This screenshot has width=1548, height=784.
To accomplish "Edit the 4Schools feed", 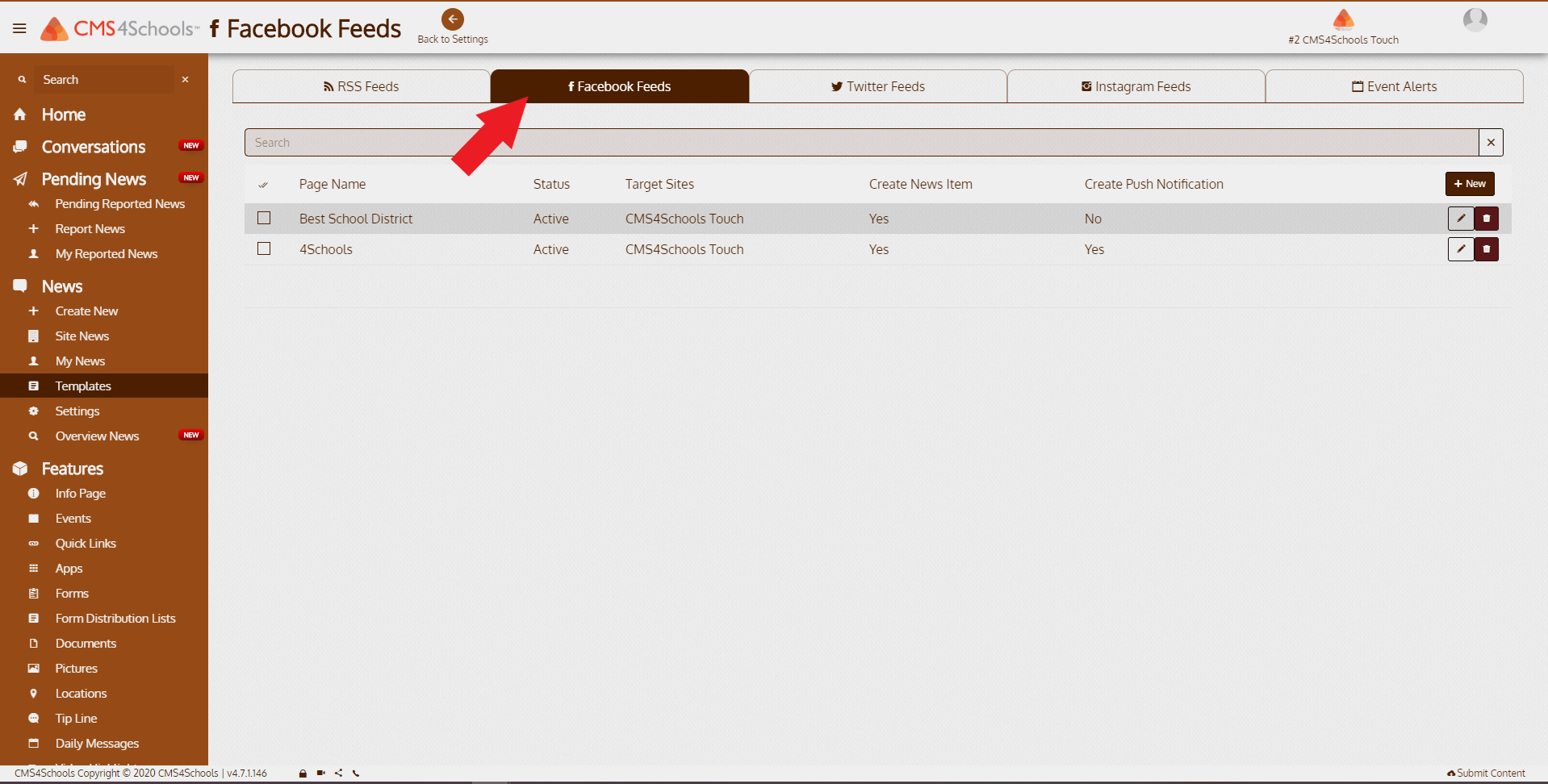I will pos(1461,249).
